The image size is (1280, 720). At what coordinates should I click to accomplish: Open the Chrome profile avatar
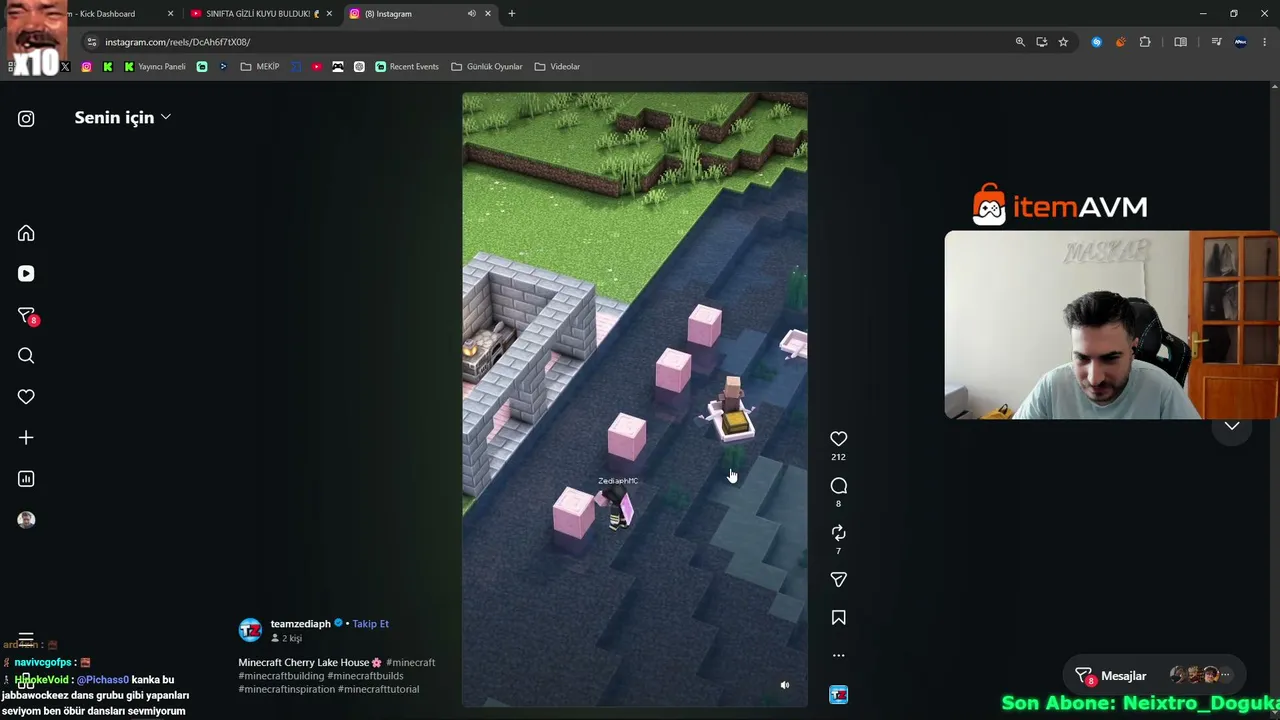pyautogui.click(x=1241, y=42)
